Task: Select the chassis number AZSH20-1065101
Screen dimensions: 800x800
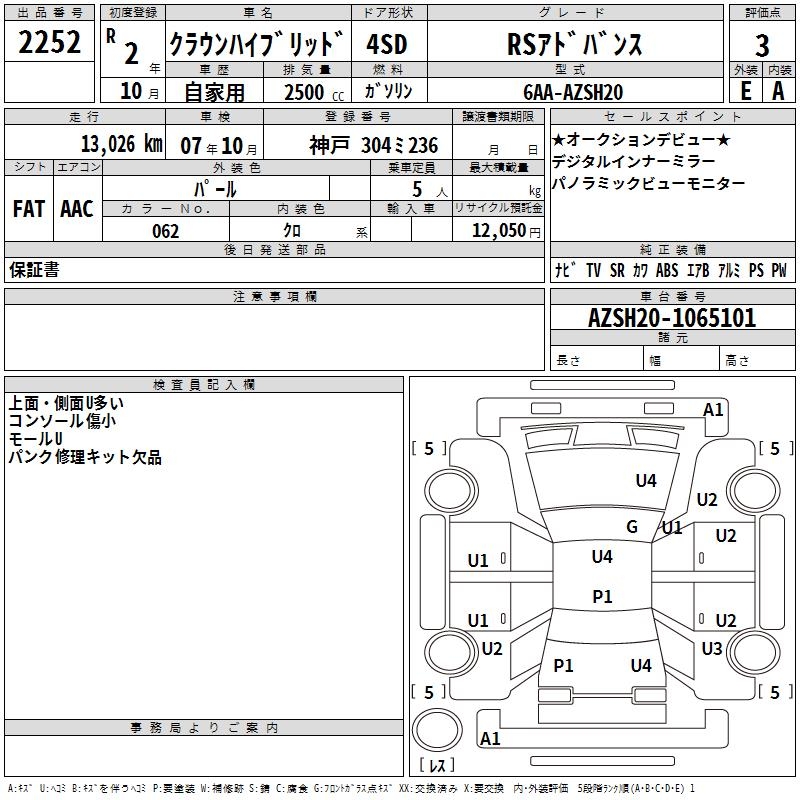Action: click(672, 319)
